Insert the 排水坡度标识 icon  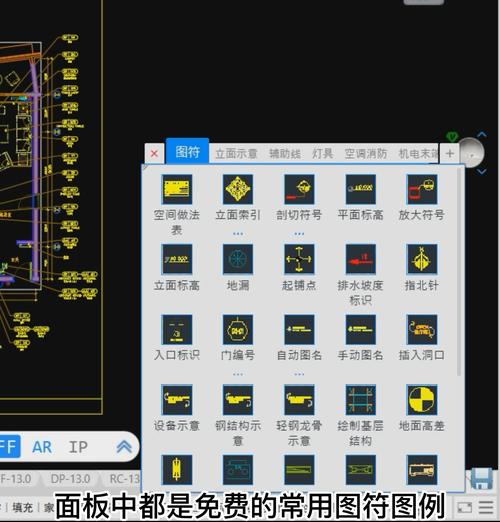(x=360, y=259)
